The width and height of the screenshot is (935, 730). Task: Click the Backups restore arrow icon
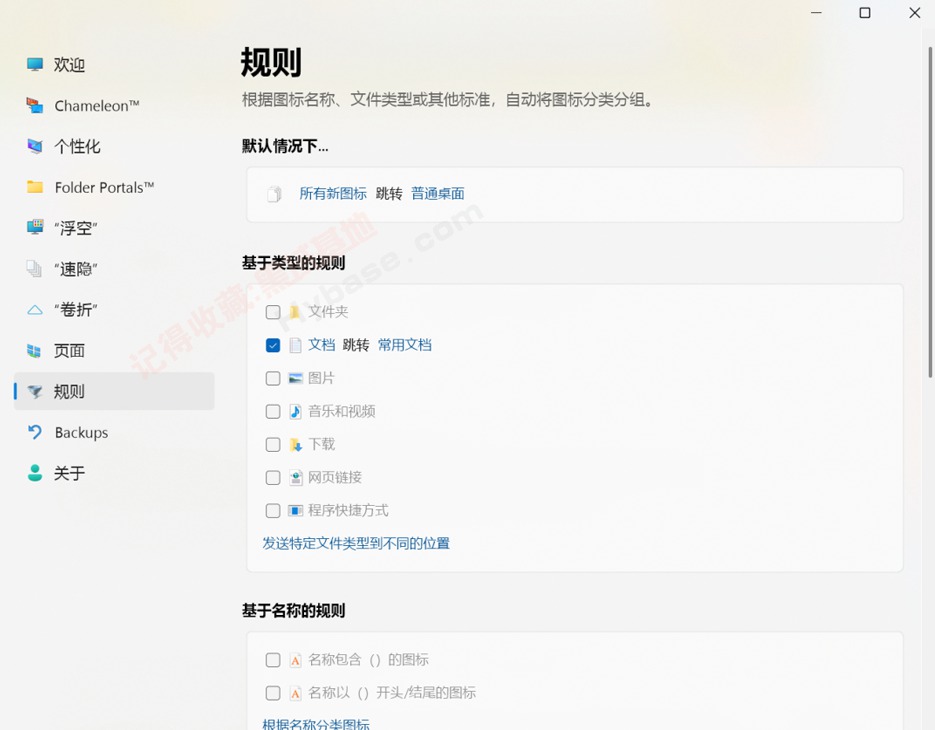(x=35, y=432)
